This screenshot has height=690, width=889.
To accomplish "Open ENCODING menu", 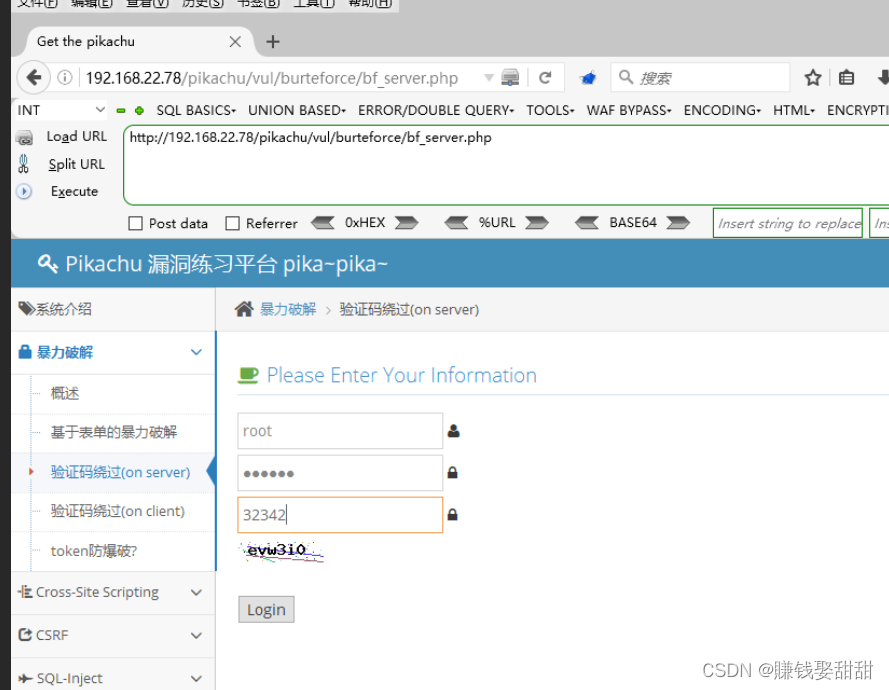I will point(722,110).
